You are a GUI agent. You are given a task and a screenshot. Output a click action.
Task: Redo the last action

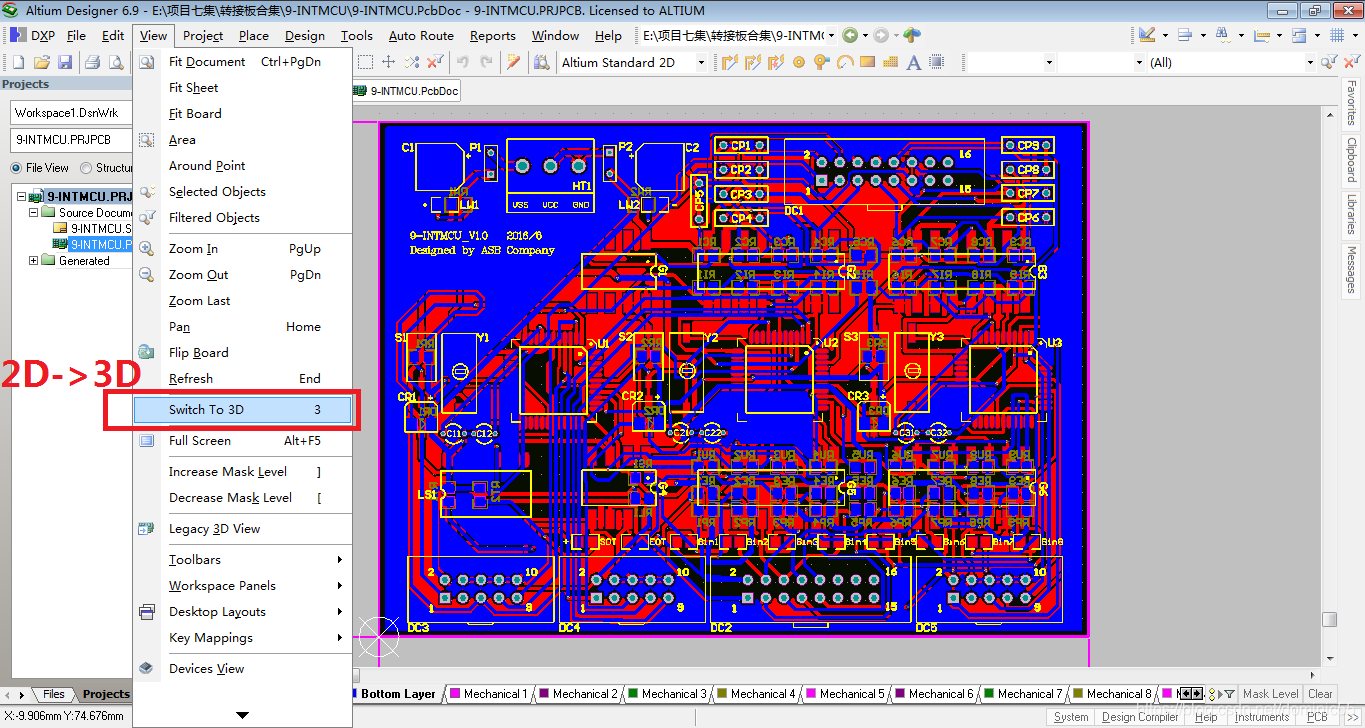pos(486,62)
